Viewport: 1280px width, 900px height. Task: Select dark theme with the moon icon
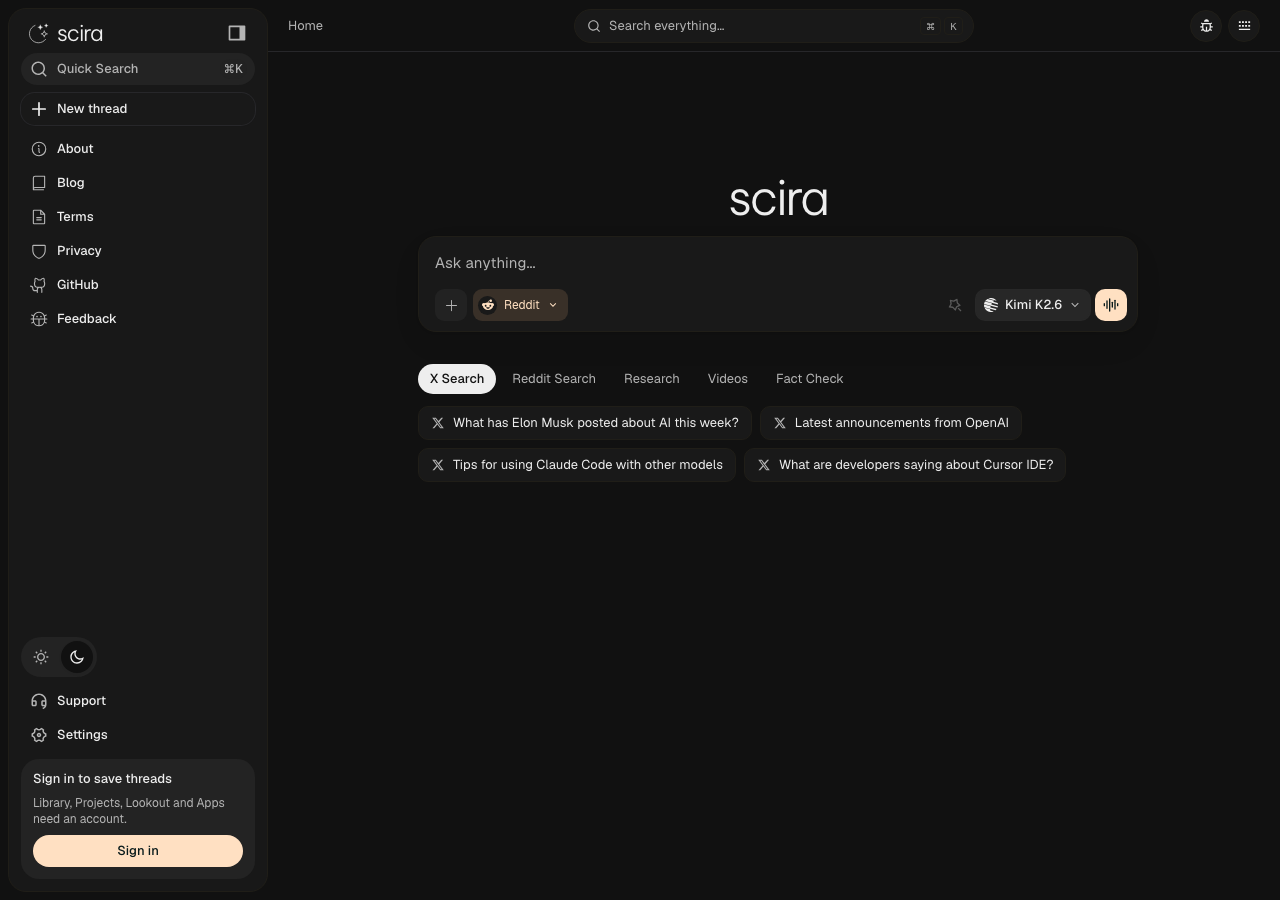pyautogui.click(x=77, y=657)
